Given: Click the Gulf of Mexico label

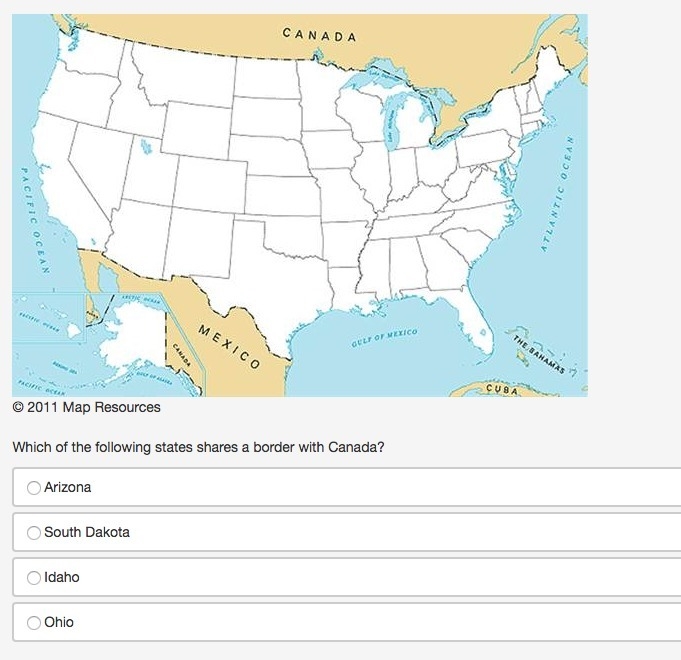Looking at the screenshot, I should (384, 338).
